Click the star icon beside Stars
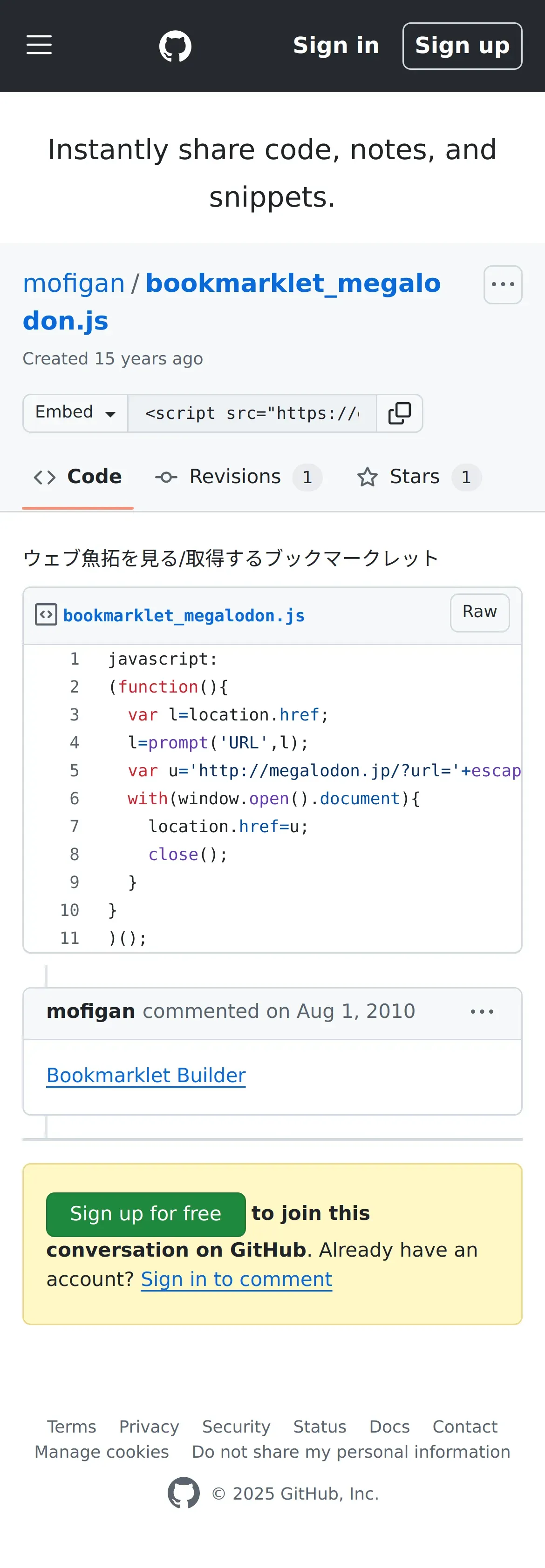 point(367,477)
